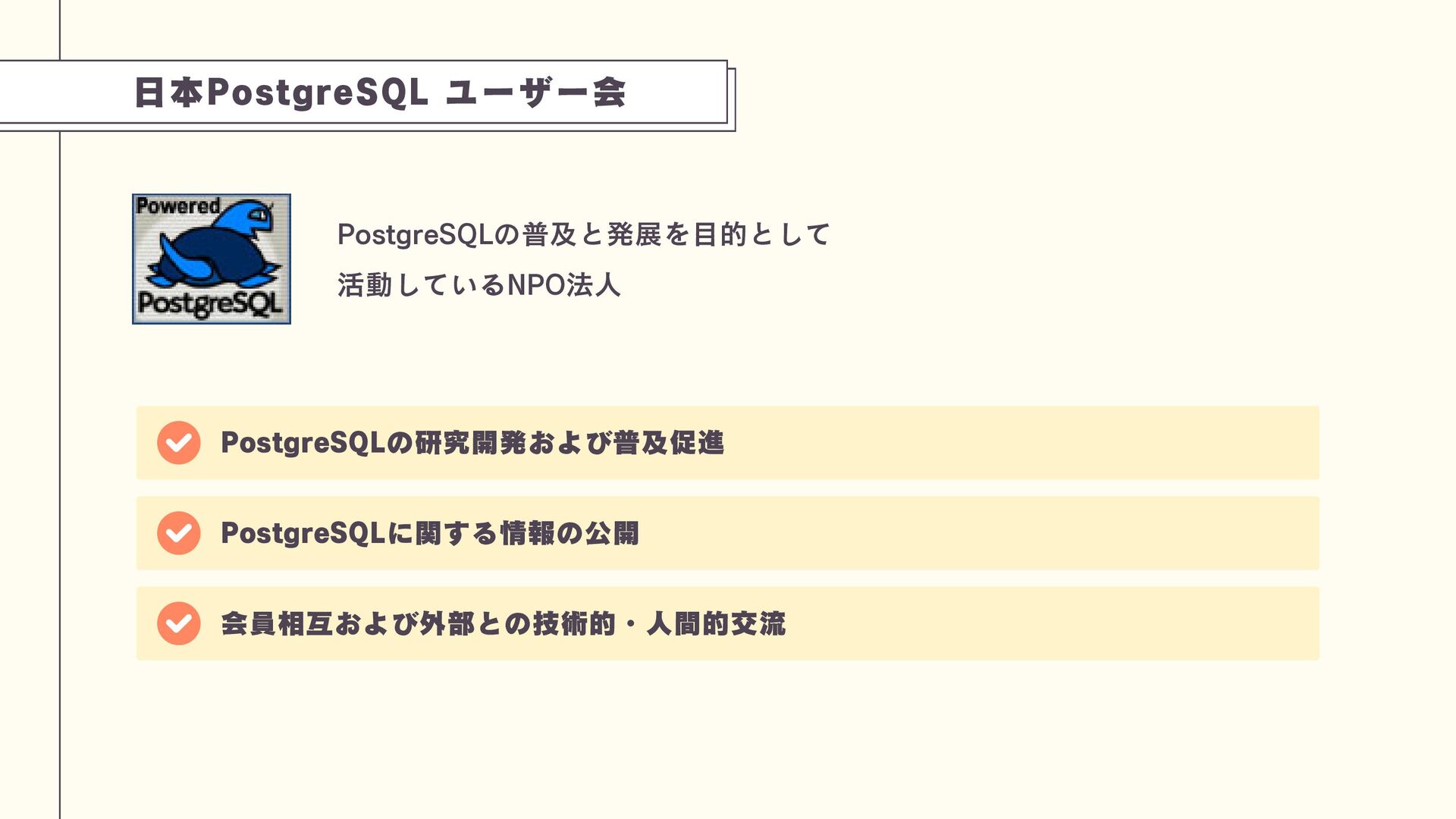Click empty right end of first bullet bar

click(x=1213, y=443)
